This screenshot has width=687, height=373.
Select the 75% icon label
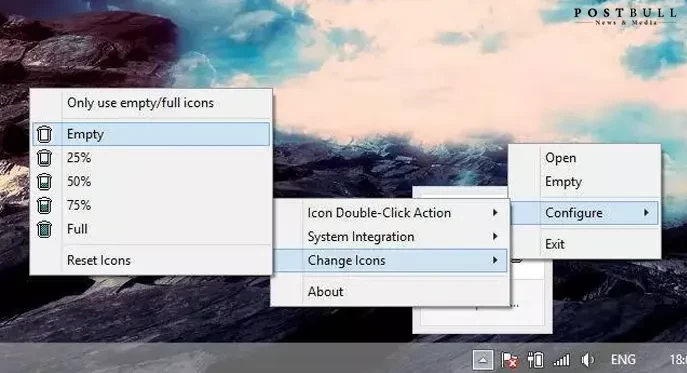click(x=79, y=205)
